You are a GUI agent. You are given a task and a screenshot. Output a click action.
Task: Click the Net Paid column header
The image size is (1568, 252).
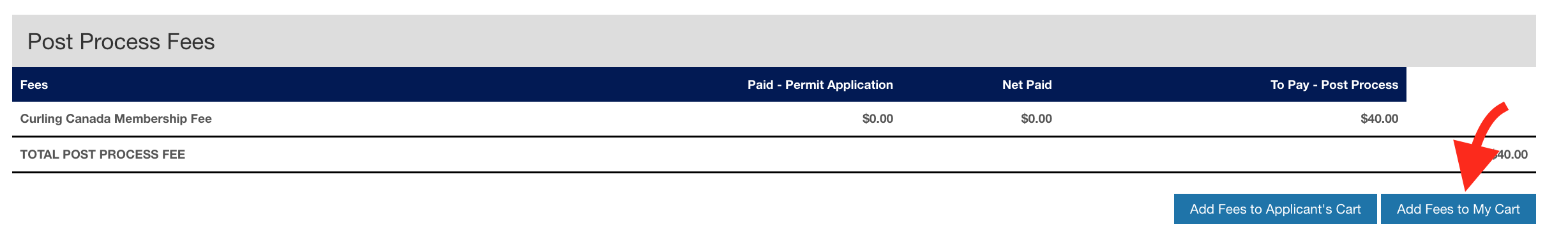tap(1027, 85)
